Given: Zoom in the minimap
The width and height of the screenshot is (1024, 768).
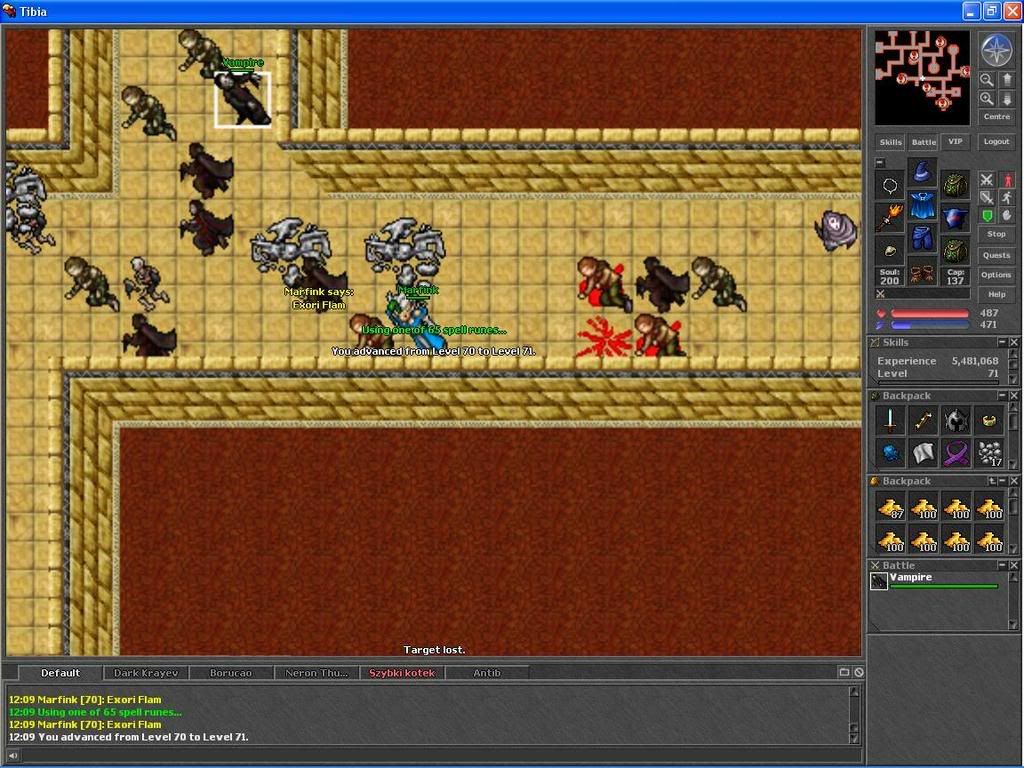Looking at the screenshot, I should point(986,99).
